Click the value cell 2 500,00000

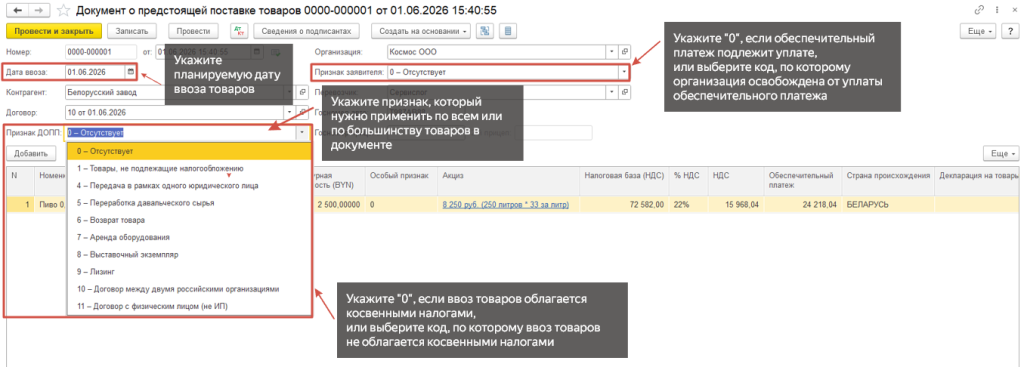338,204
